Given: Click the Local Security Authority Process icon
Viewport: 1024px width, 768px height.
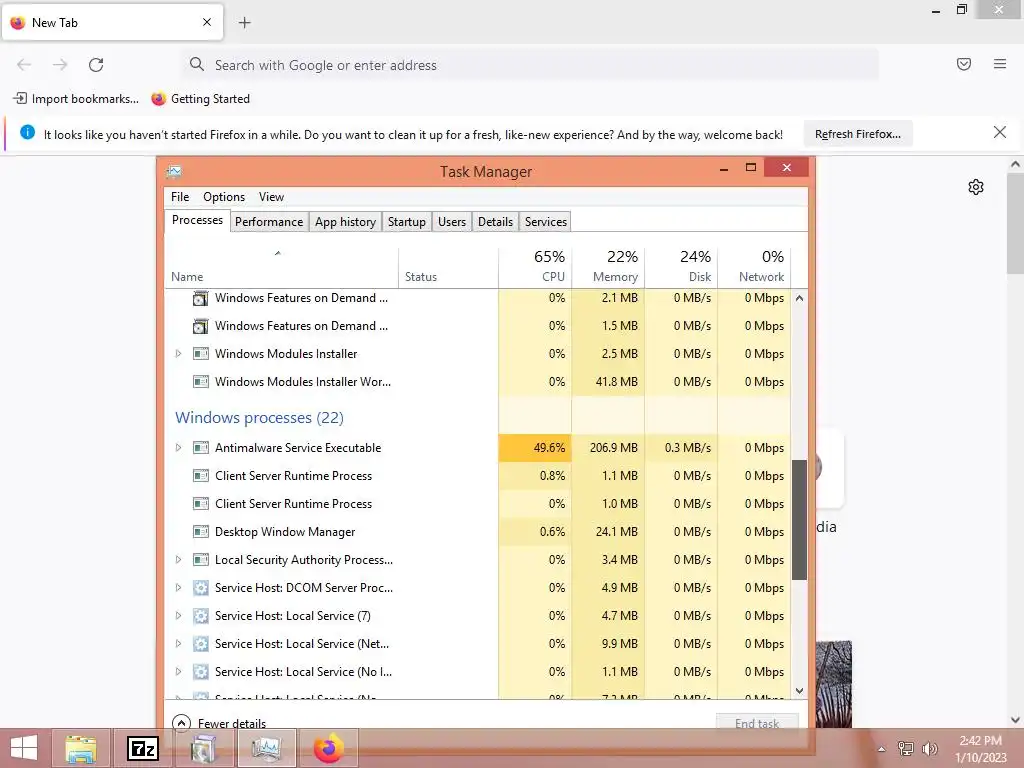Looking at the screenshot, I should tap(201, 560).
